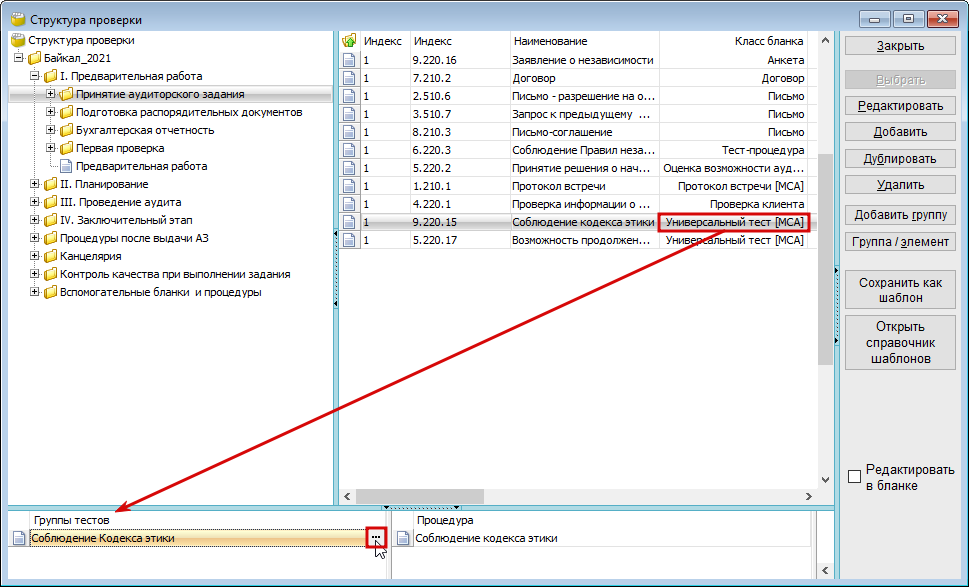The image size is (969, 587).
Task: Click document icon in Группы тестов row
Action: click(19, 538)
